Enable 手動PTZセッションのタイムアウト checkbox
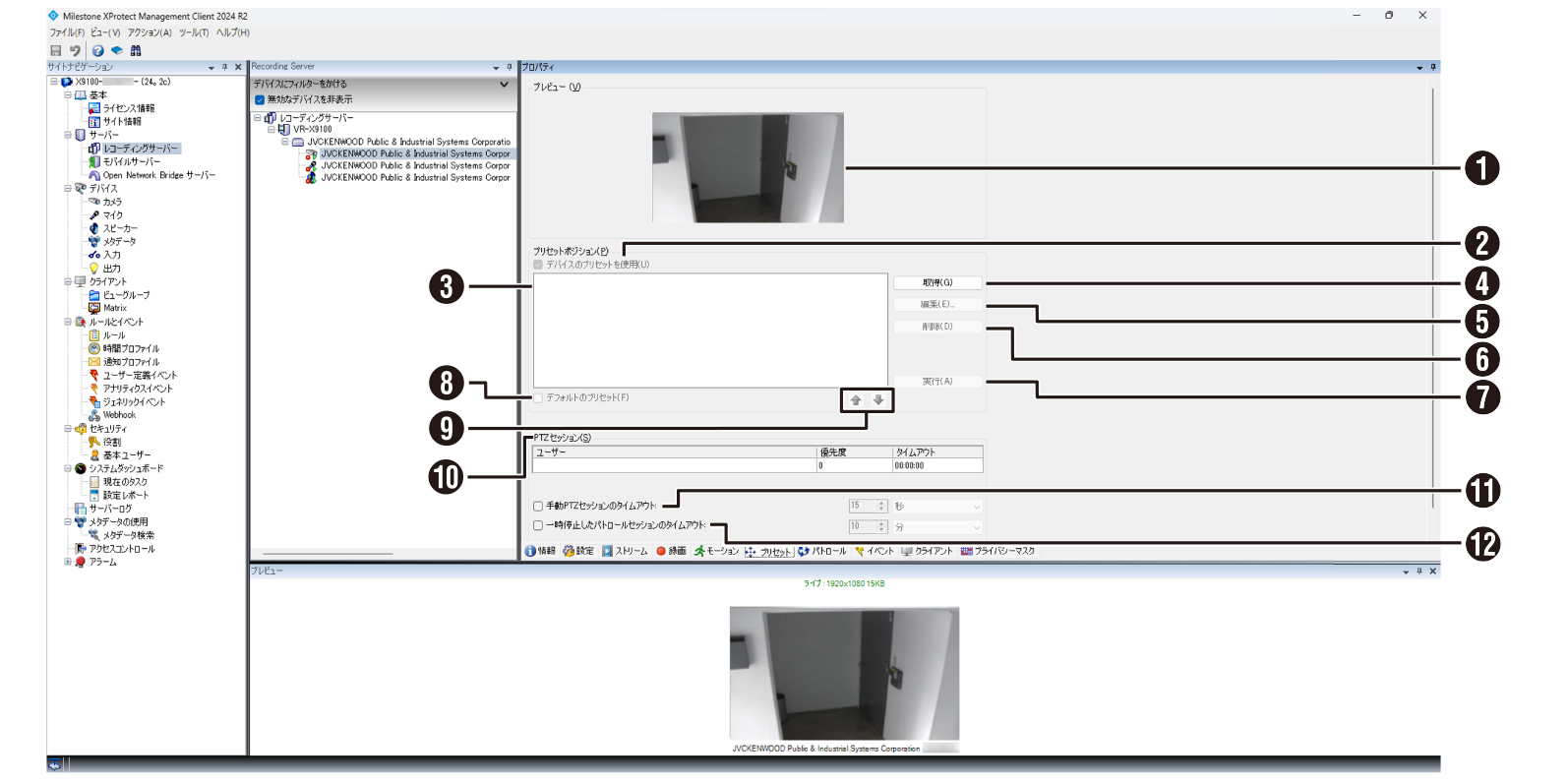 pos(538,507)
